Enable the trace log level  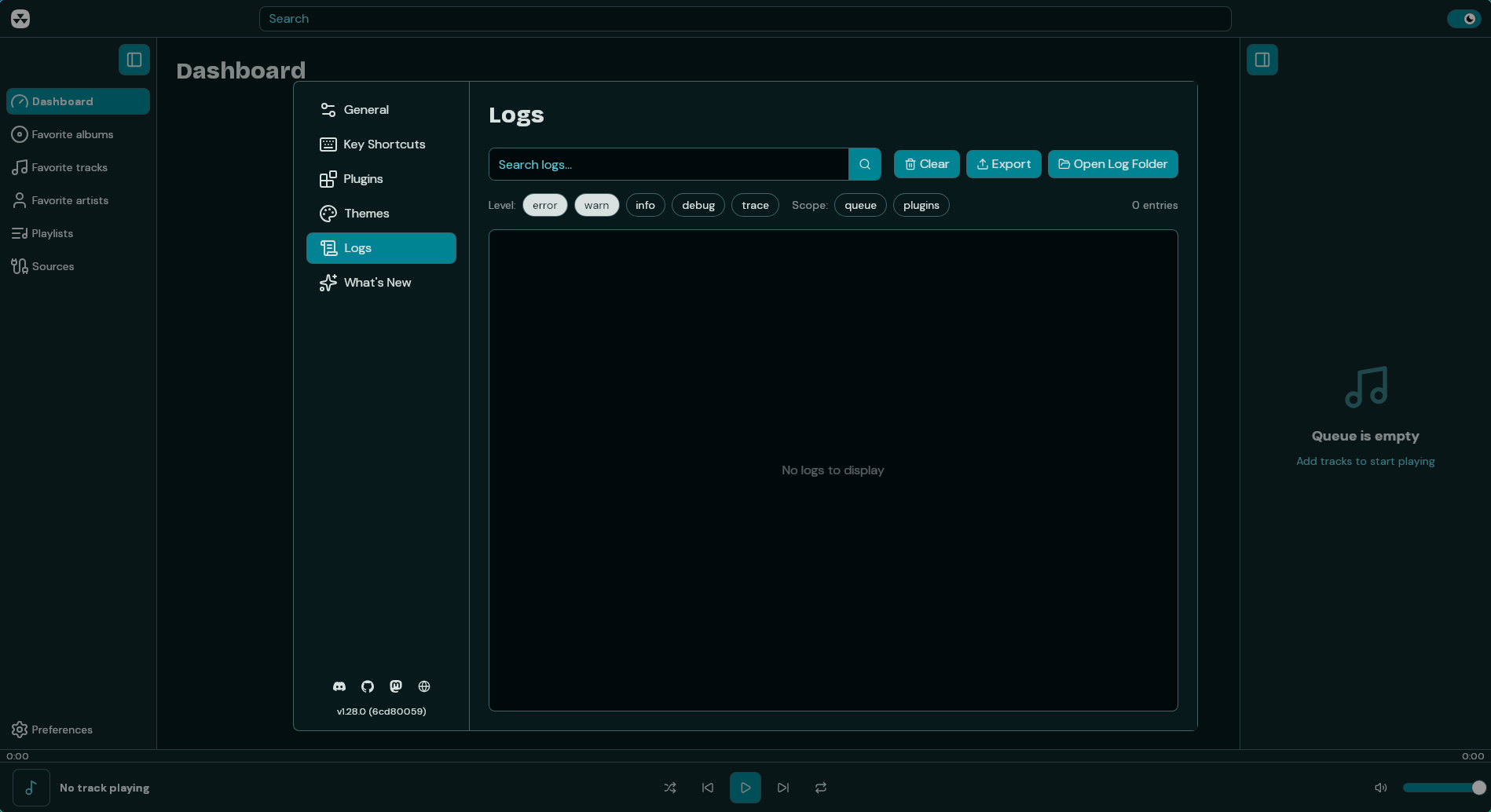tap(754, 204)
